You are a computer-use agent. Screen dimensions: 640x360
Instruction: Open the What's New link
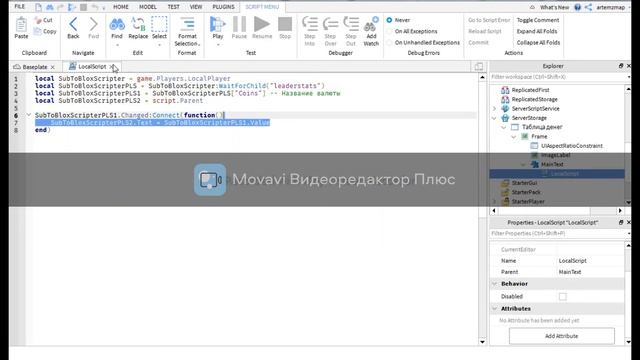pyautogui.click(x=554, y=7)
